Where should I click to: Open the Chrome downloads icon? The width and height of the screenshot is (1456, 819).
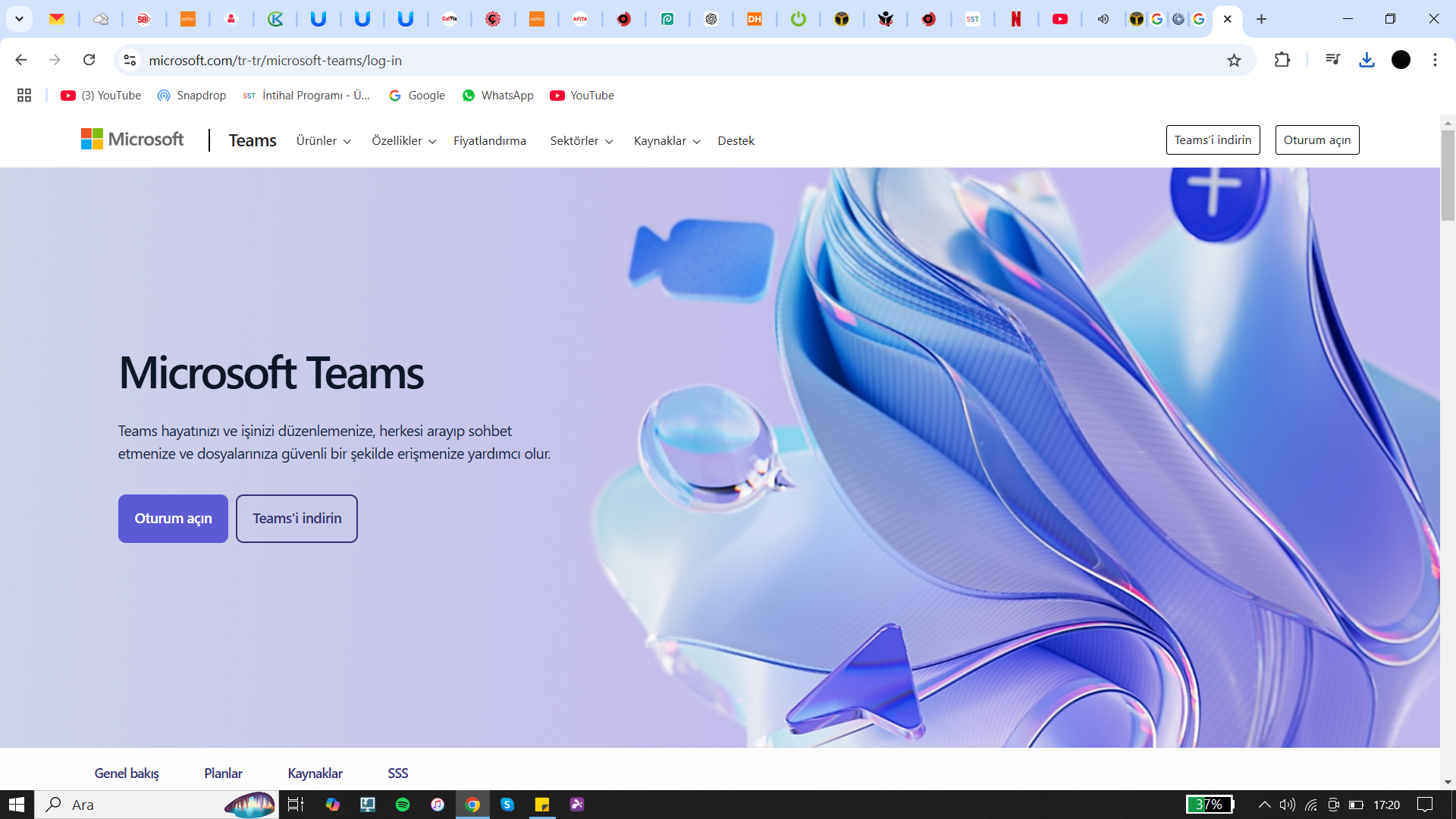(1367, 60)
